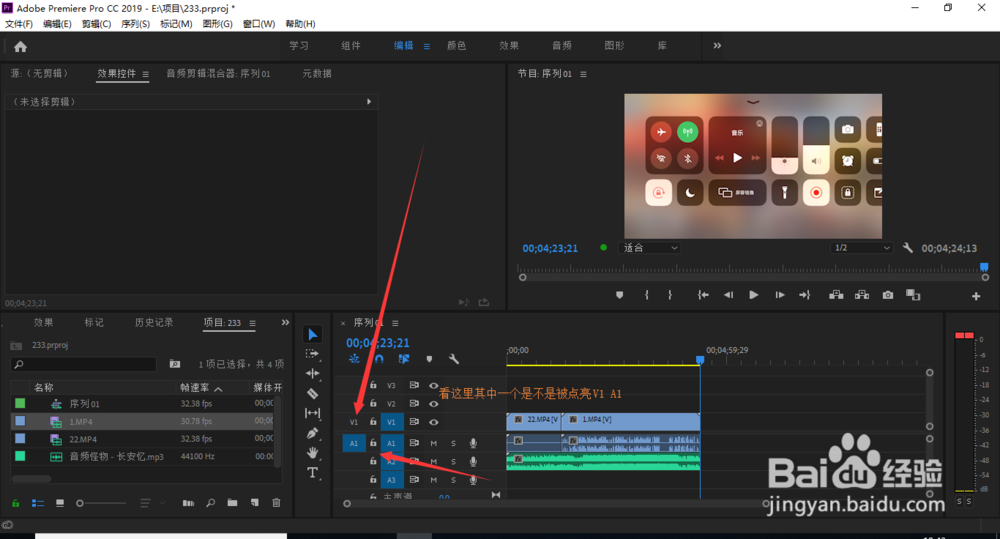Screen dimensions: 1000x539
Task: Open comparison view in program monitor
Action: tap(913, 295)
